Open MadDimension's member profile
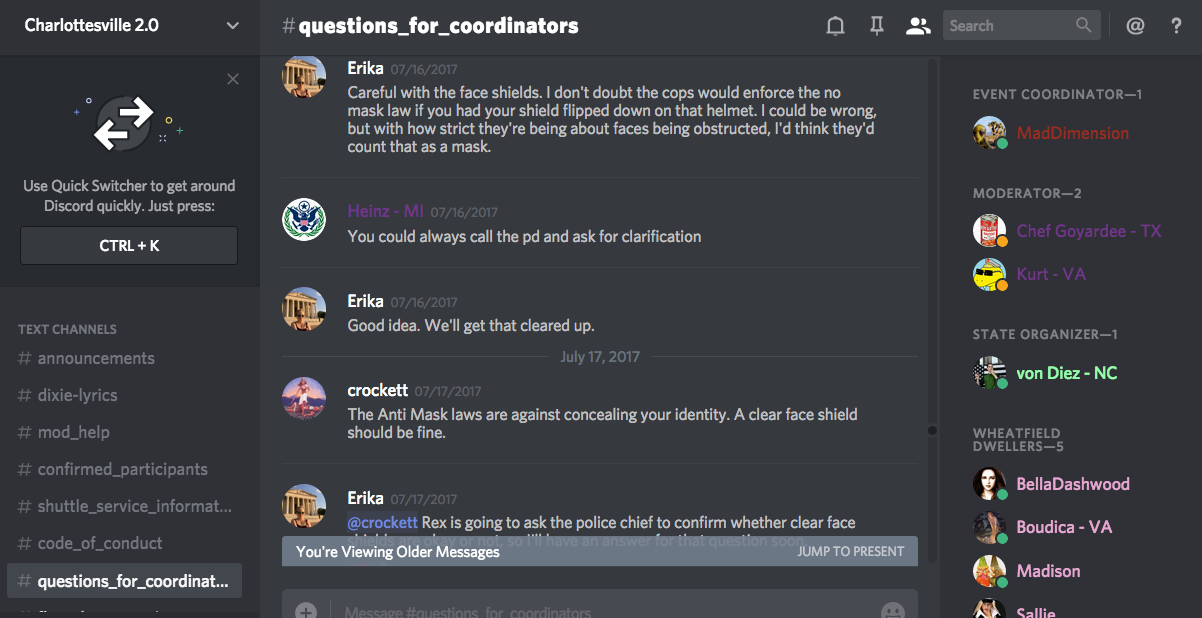The image size is (1202, 618). [x=1072, y=133]
